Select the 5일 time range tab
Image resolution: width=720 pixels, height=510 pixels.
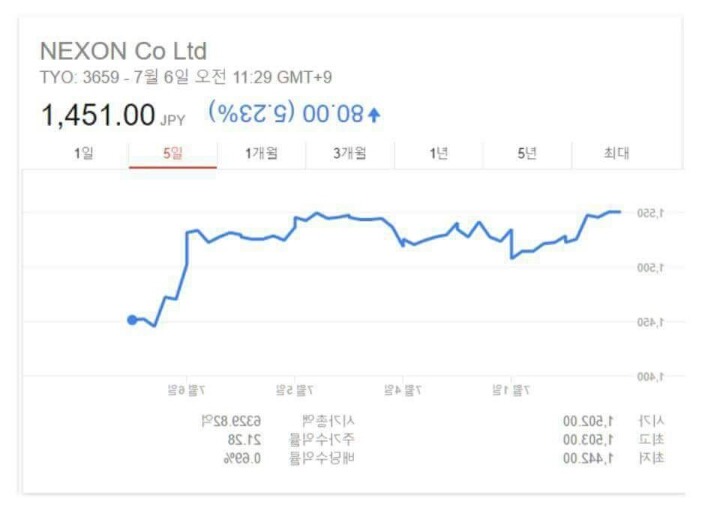click(173, 153)
